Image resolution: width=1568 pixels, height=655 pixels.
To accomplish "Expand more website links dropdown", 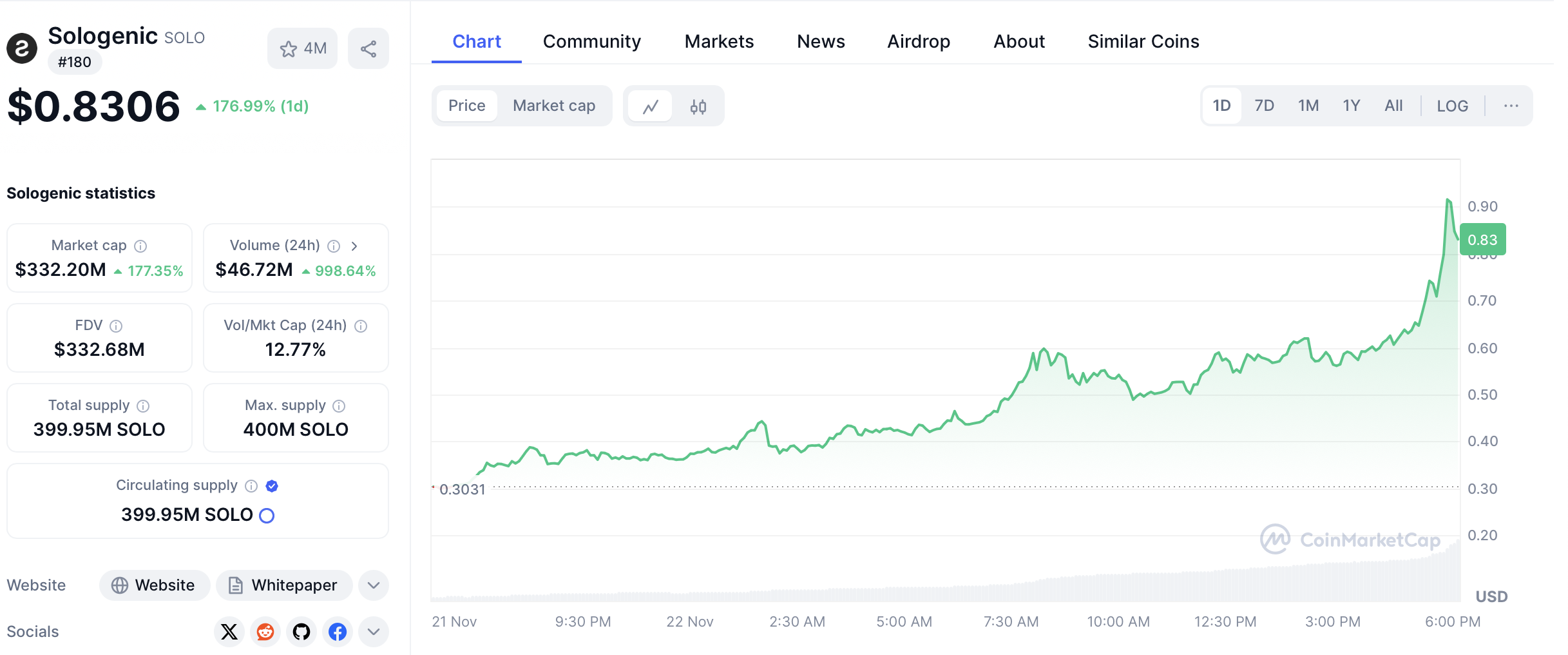I will click(374, 585).
